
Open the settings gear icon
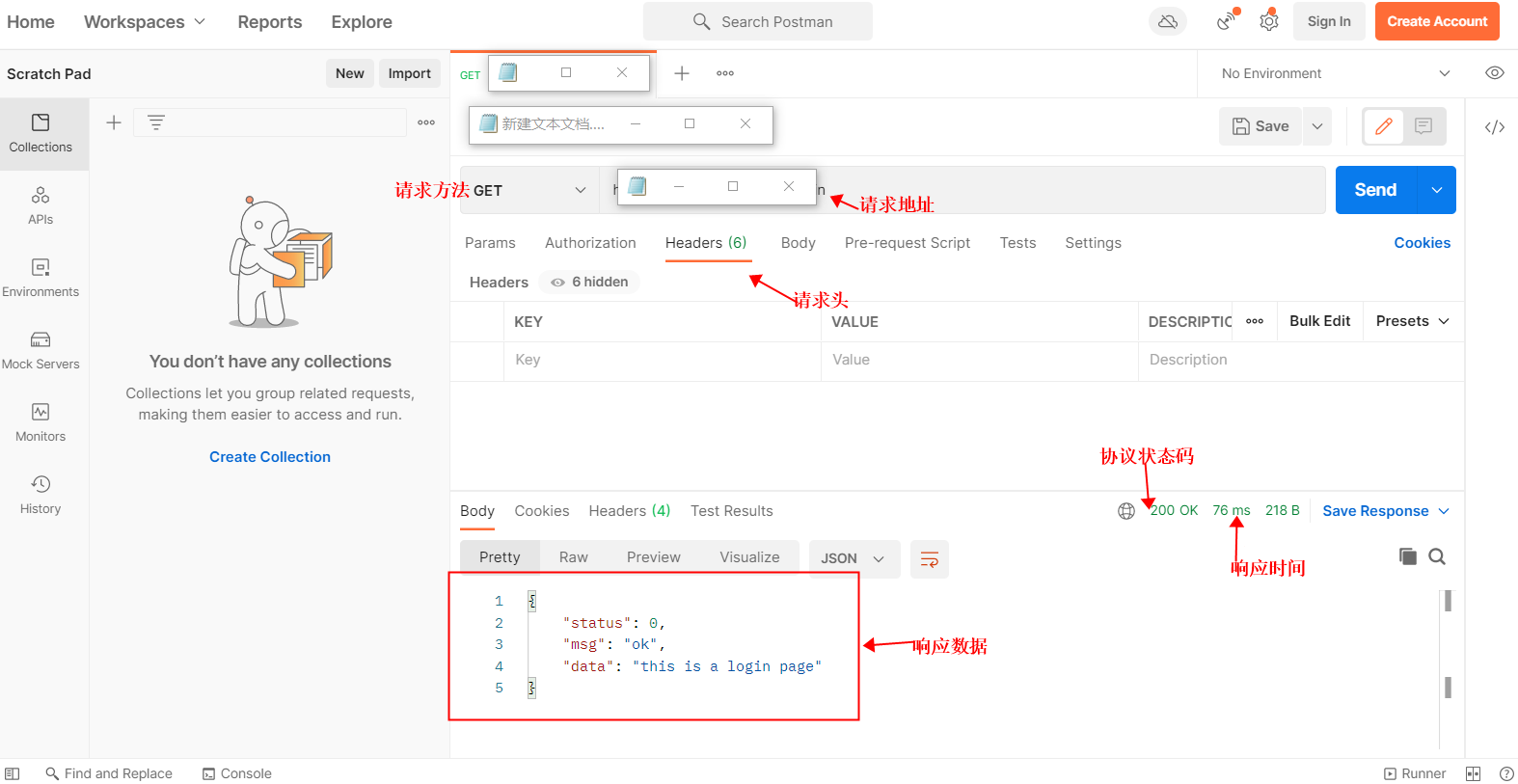pyautogui.click(x=1269, y=21)
